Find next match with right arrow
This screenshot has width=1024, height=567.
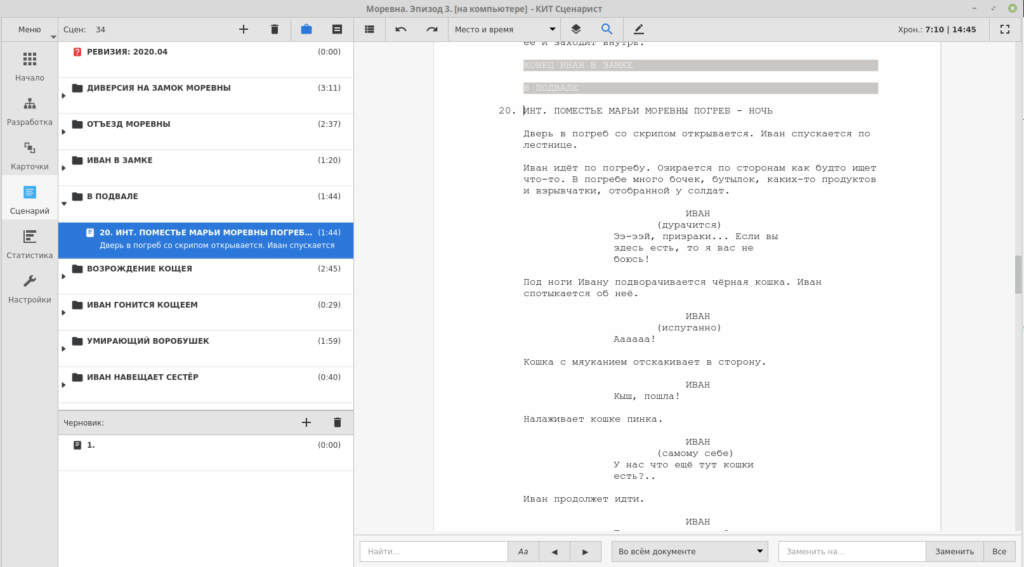click(x=585, y=551)
